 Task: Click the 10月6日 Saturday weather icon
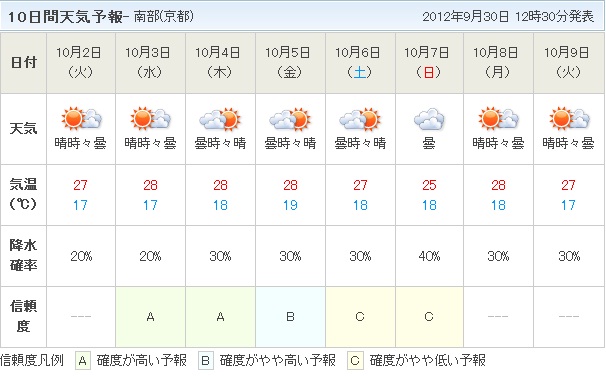point(360,118)
